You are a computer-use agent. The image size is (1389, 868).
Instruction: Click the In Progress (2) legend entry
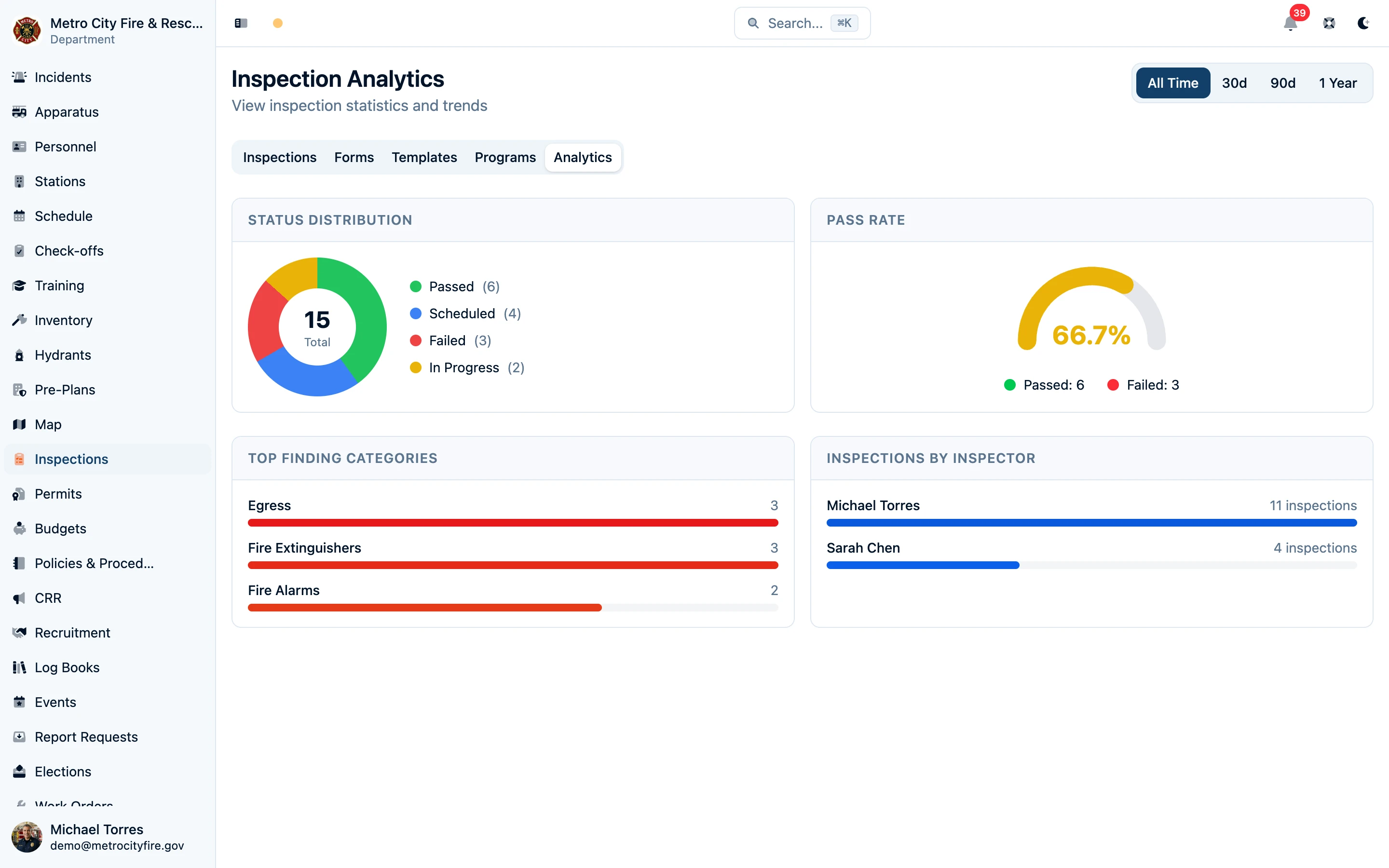[467, 367]
